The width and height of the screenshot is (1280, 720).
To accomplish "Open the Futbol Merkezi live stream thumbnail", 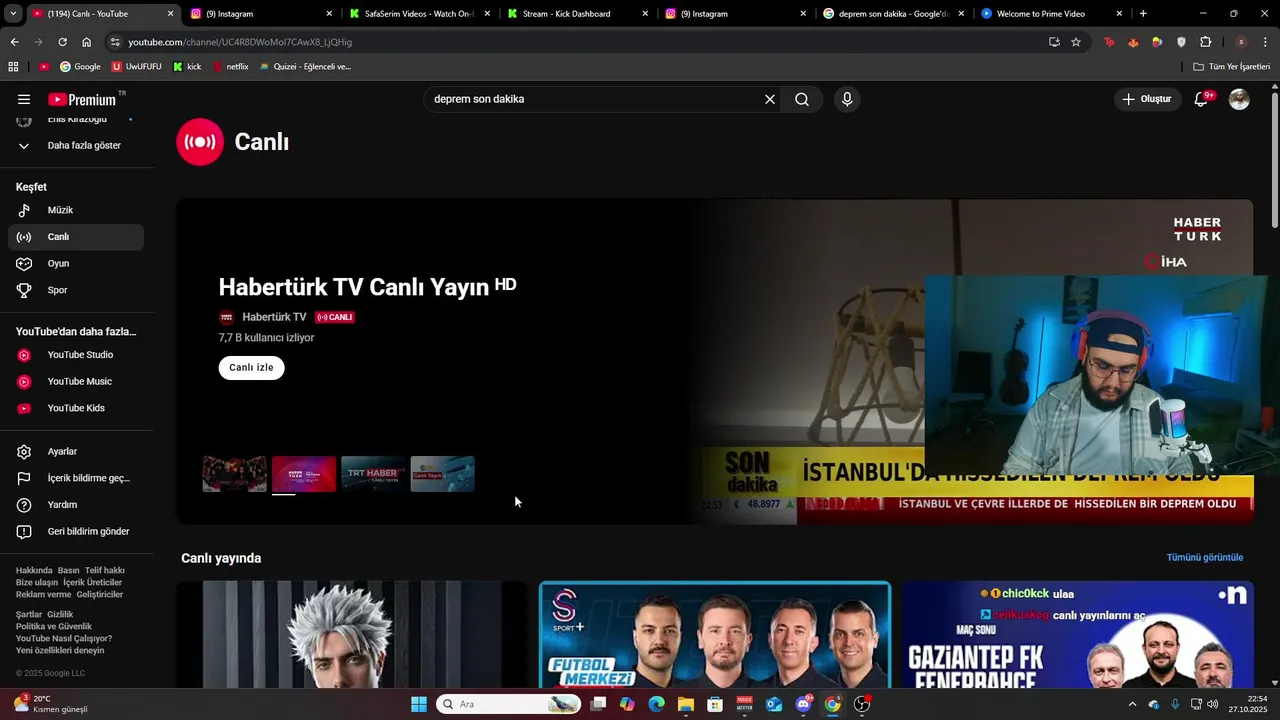I will (715, 635).
